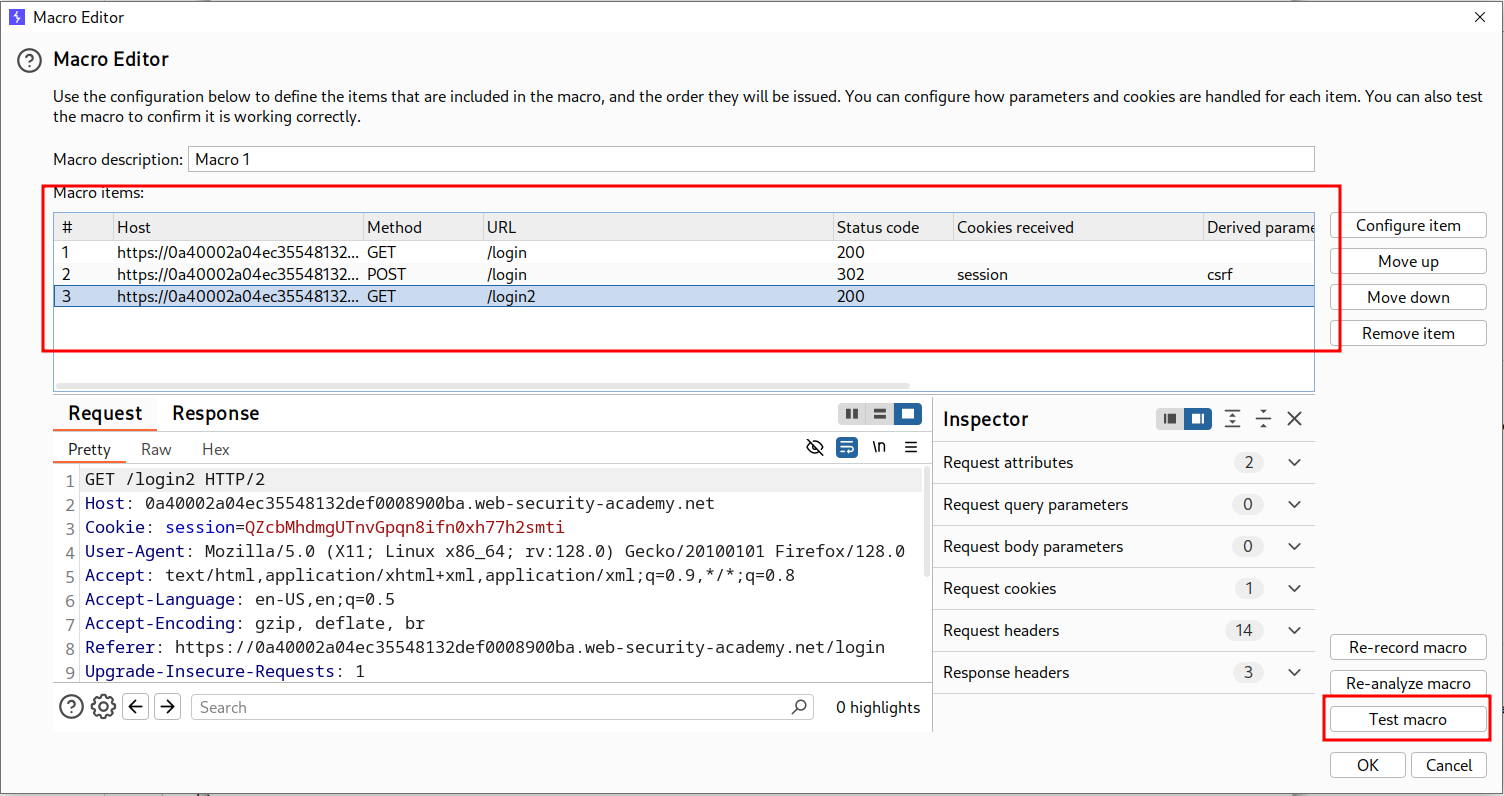Collapse all Inspector sections icon
The width and height of the screenshot is (1504, 796).
1263,419
